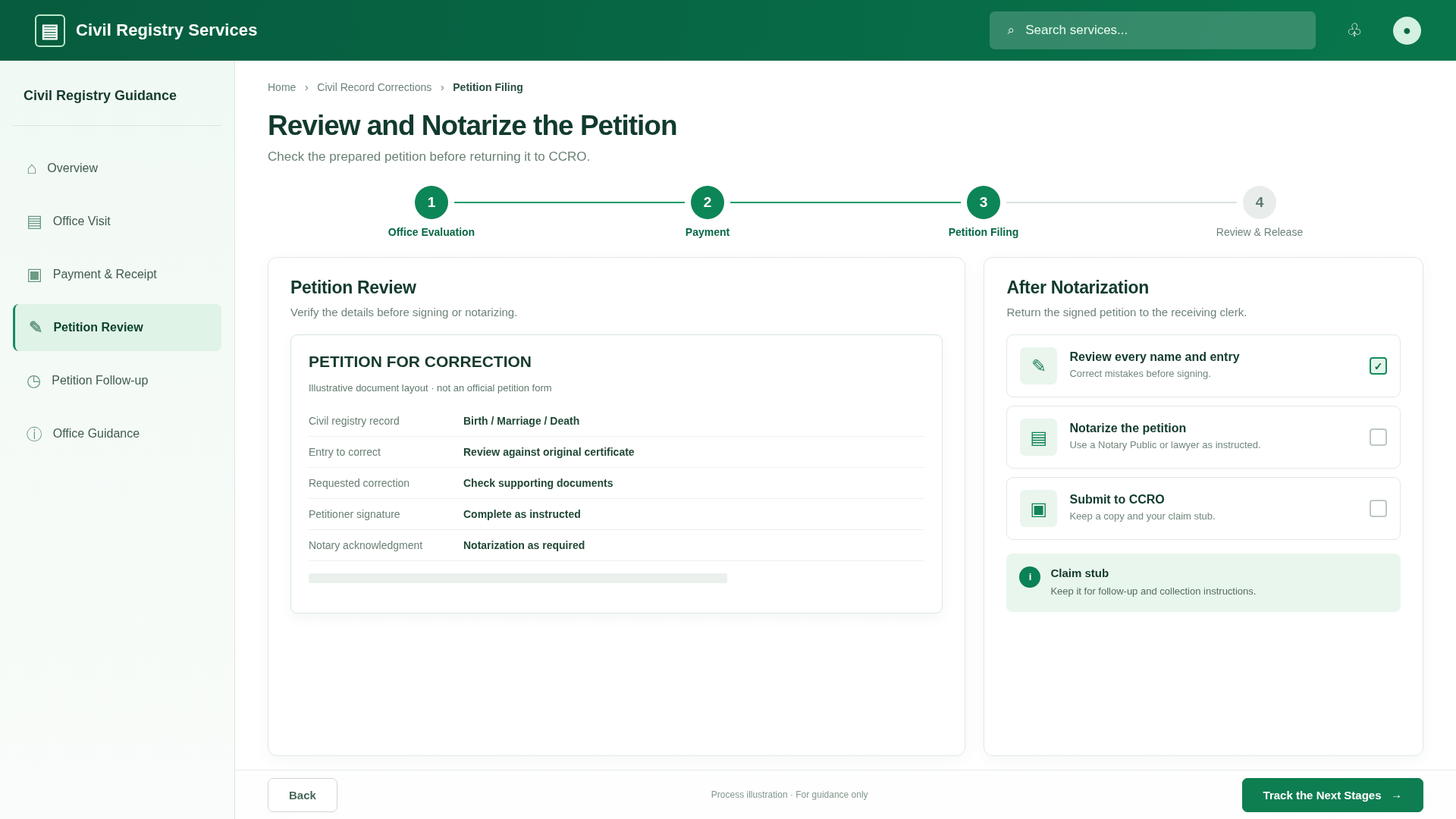Select step 2 Payment circle

coord(708,202)
